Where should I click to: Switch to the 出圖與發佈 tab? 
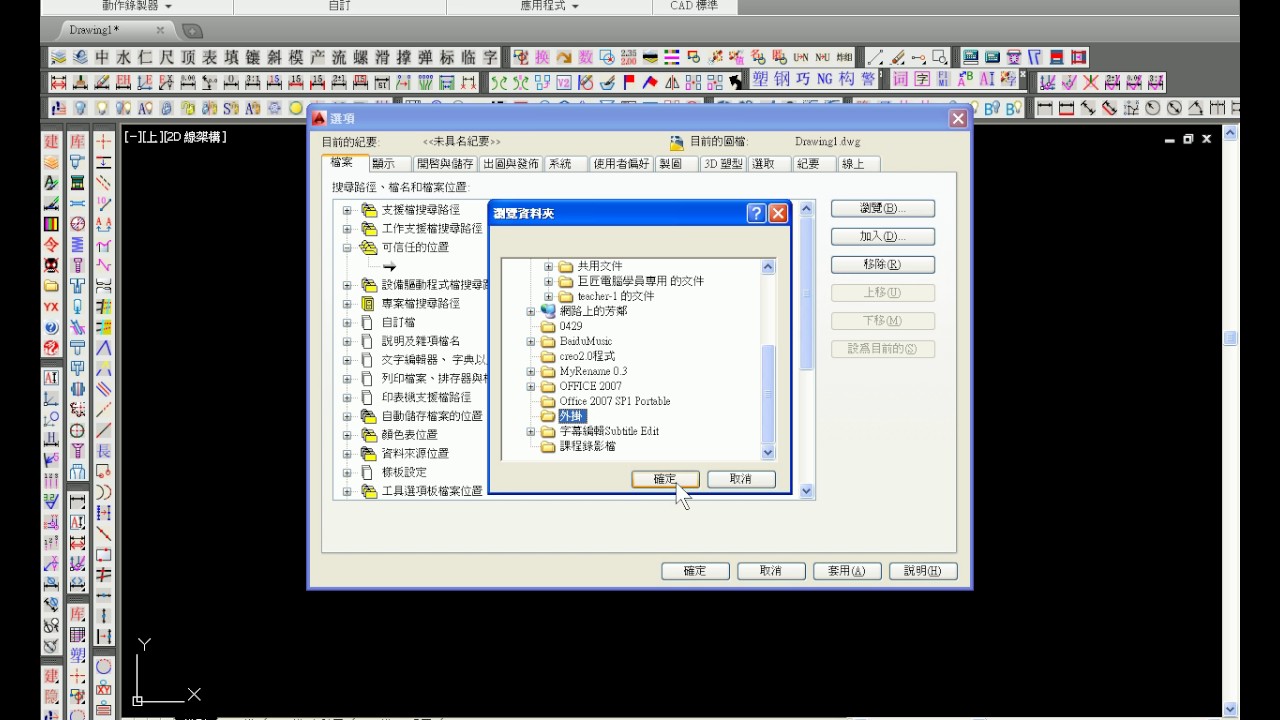pos(510,163)
